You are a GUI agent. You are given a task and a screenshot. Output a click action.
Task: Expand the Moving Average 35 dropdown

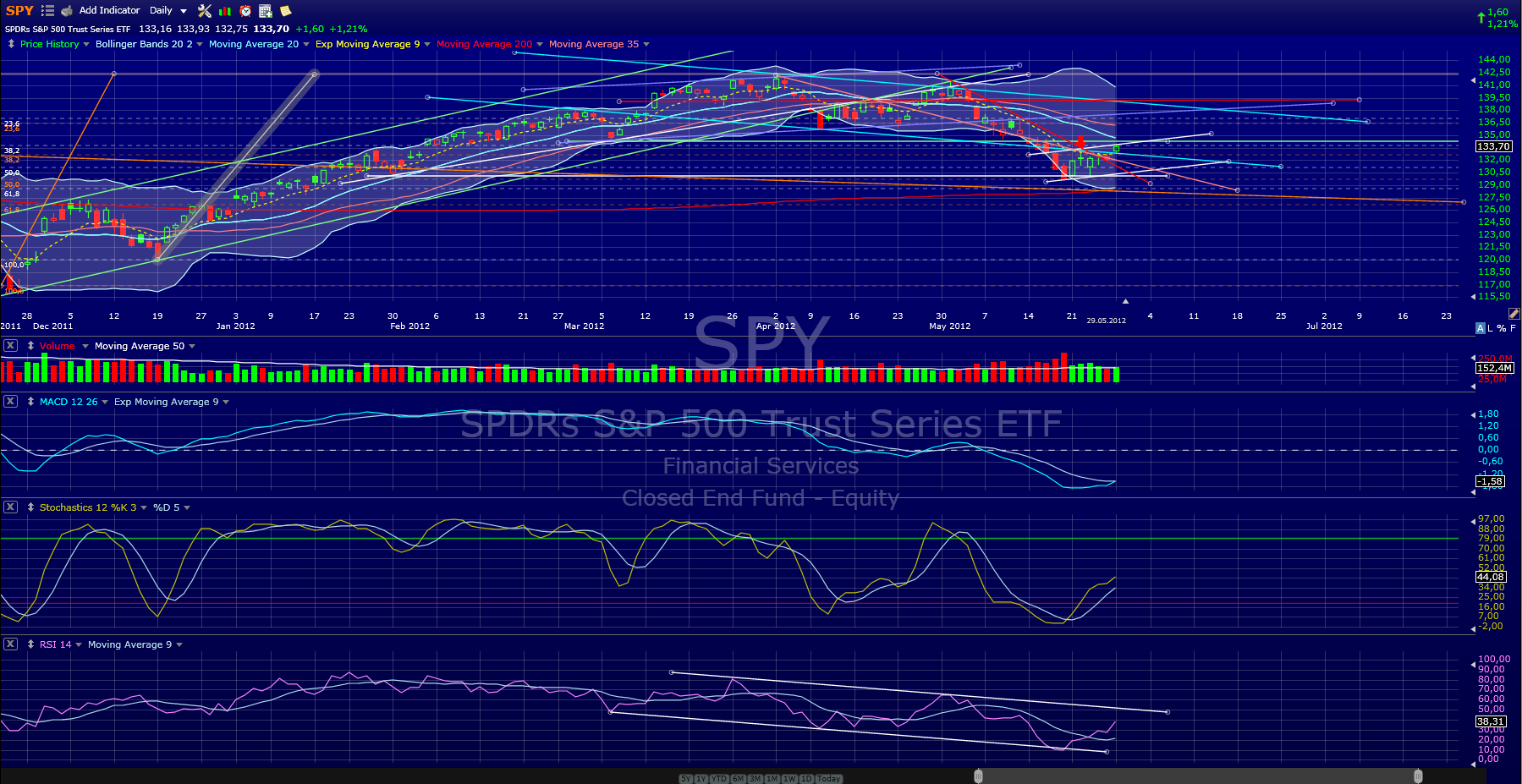click(646, 44)
